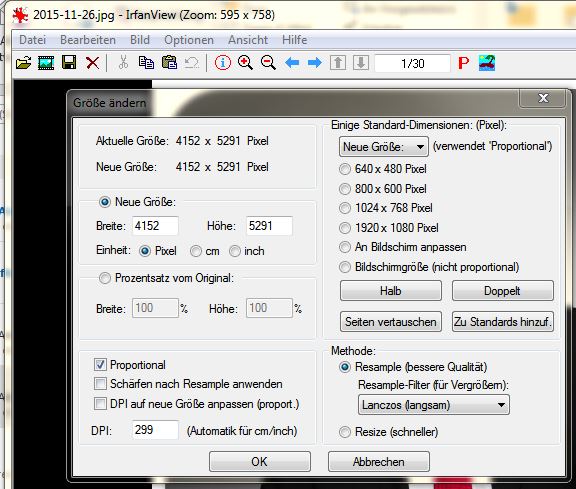
Task: Expand the Neue Größe dropdown
Action: coord(384,147)
